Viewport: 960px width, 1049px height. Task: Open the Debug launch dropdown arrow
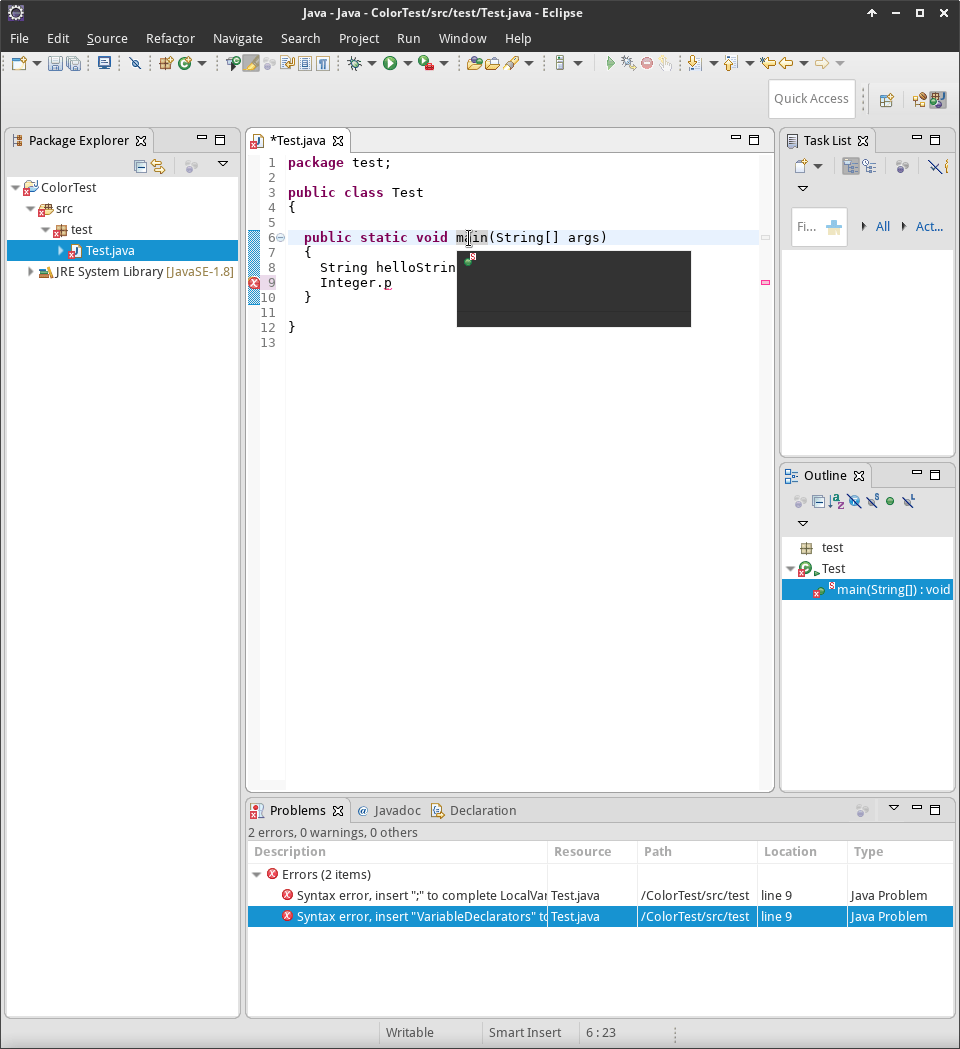(x=371, y=64)
